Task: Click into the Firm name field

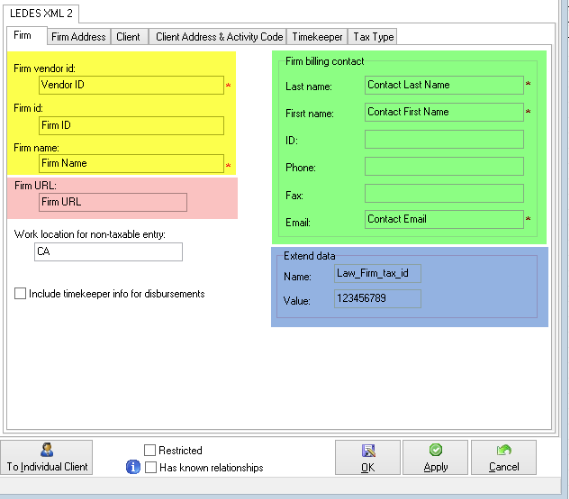Action: (x=131, y=163)
